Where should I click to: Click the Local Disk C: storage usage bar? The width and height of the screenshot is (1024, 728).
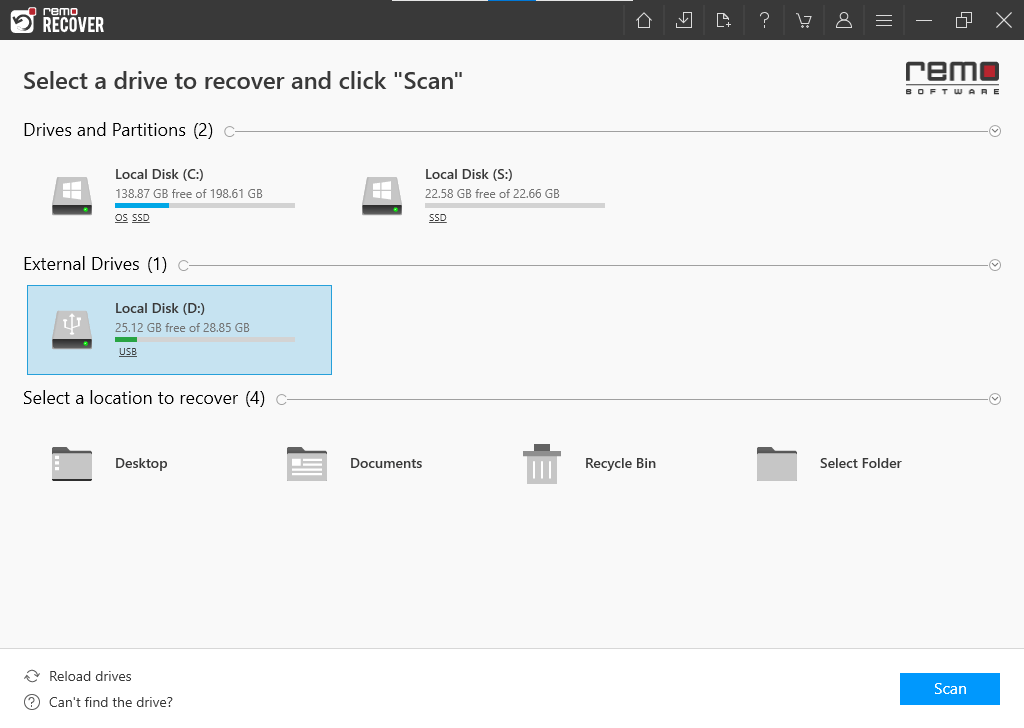tap(204, 205)
